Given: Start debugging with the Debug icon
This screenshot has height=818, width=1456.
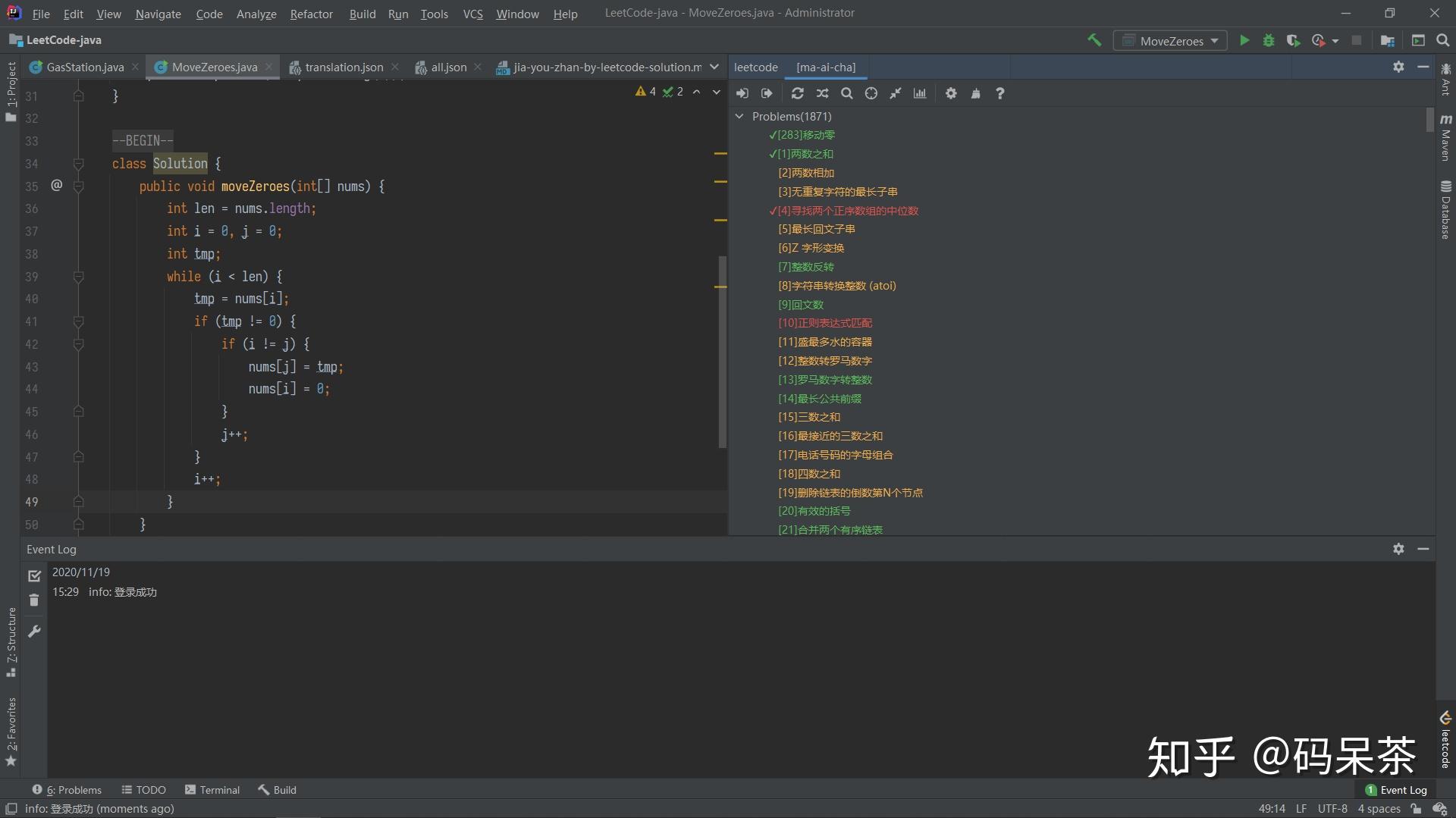Looking at the screenshot, I should [x=1269, y=40].
